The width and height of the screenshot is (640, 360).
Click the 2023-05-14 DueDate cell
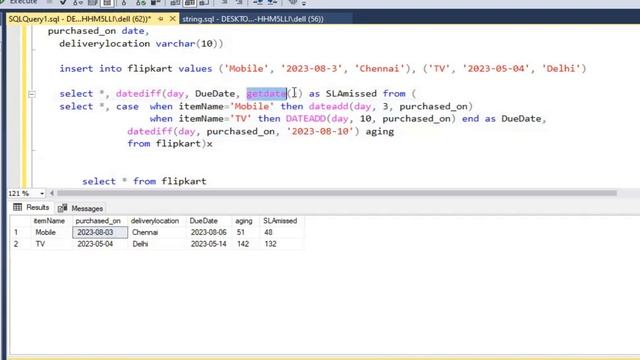coord(209,244)
